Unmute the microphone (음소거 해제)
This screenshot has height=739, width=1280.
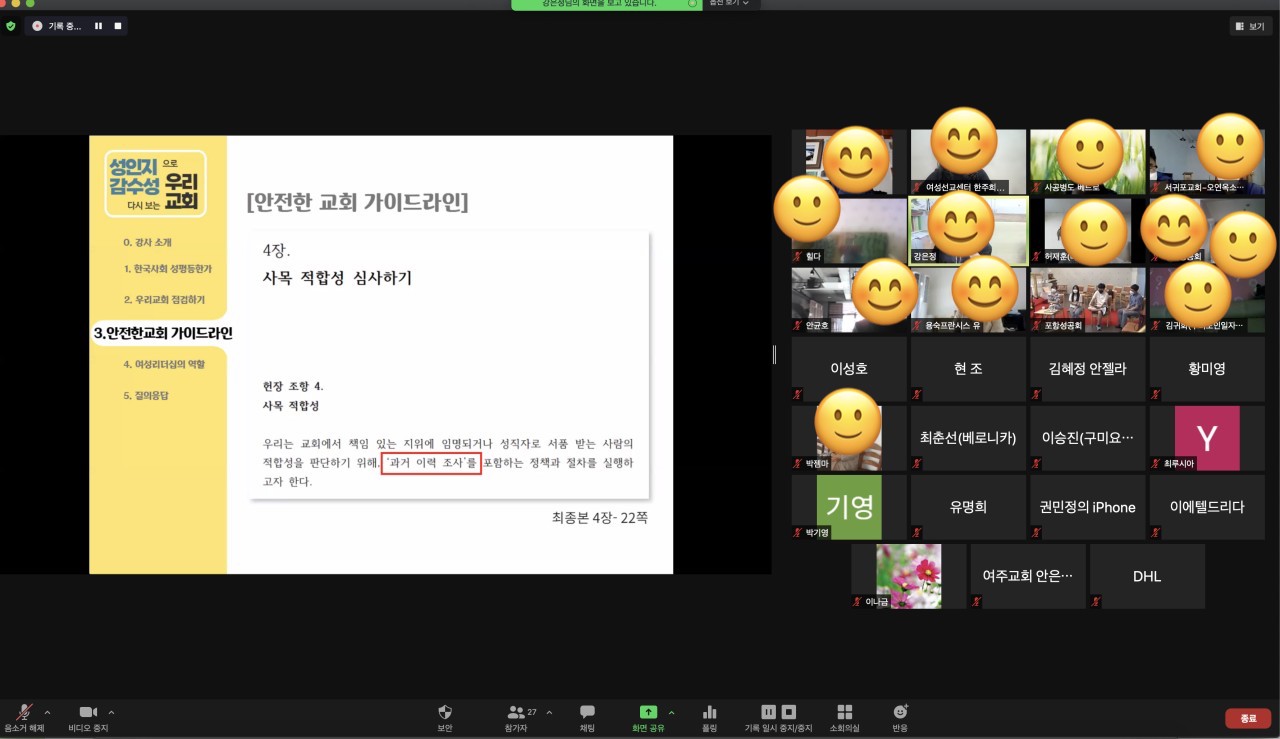point(24,712)
